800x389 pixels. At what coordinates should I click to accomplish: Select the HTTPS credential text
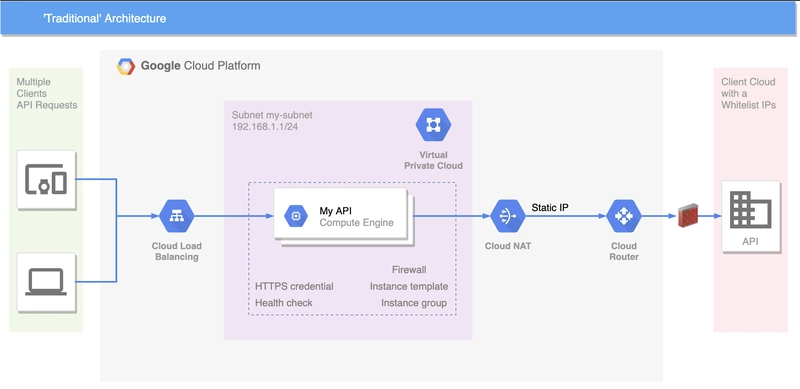pyautogui.click(x=294, y=286)
